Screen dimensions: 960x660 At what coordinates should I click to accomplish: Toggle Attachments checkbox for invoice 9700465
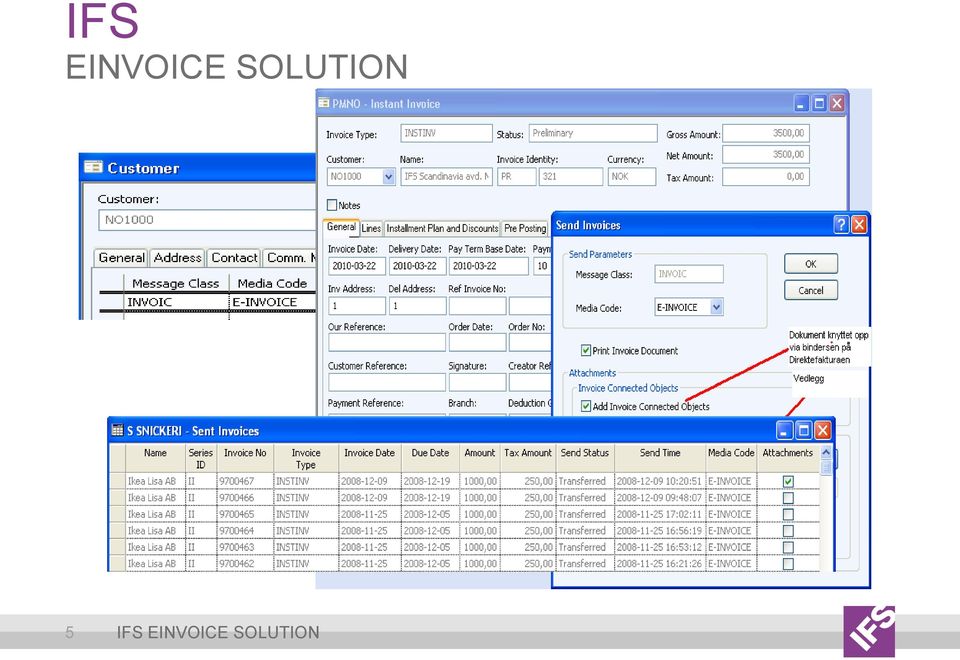click(788, 514)
